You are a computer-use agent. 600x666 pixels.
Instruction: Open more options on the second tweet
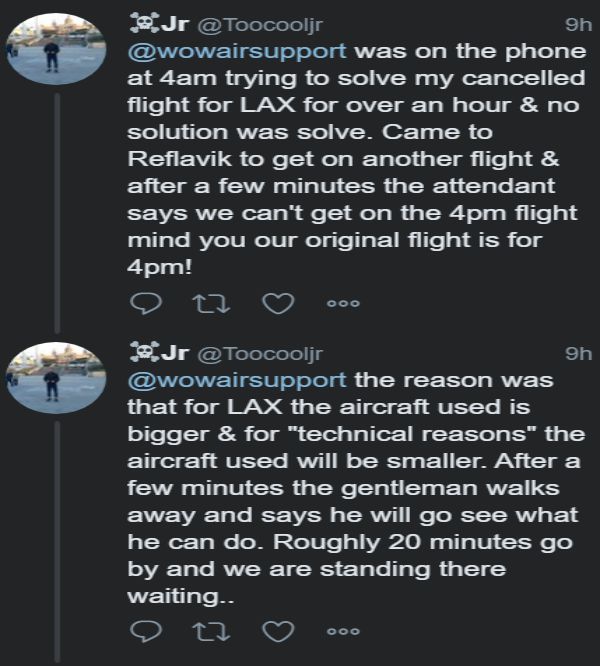point(344,632)
